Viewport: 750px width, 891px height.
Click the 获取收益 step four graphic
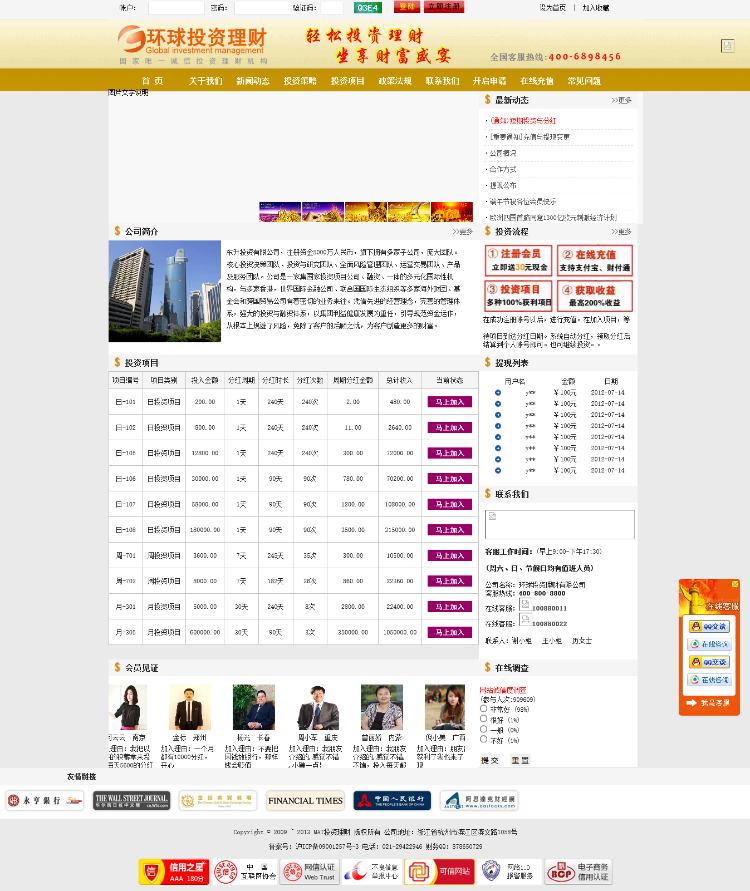click(595, 295)
